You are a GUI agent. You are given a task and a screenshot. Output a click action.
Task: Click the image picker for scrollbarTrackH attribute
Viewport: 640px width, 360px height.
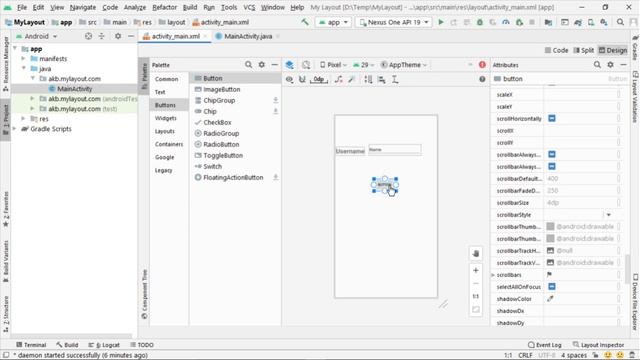550,251
